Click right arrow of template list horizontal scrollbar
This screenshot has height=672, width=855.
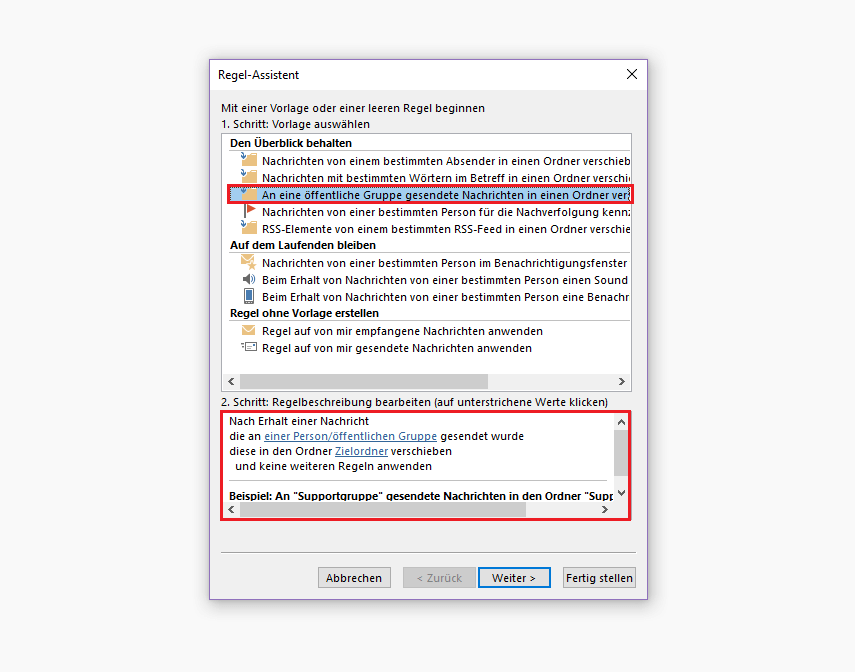click(x=622, y=381)
